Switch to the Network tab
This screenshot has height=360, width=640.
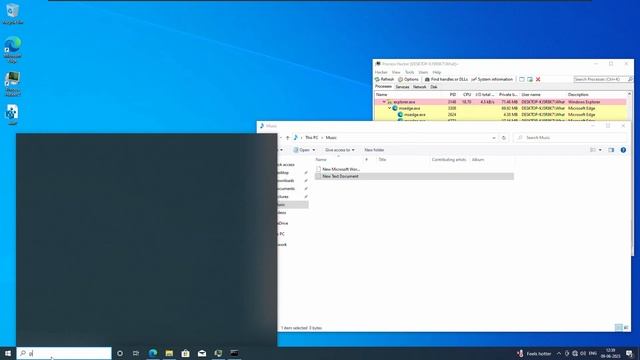click(x=419, y=87)
